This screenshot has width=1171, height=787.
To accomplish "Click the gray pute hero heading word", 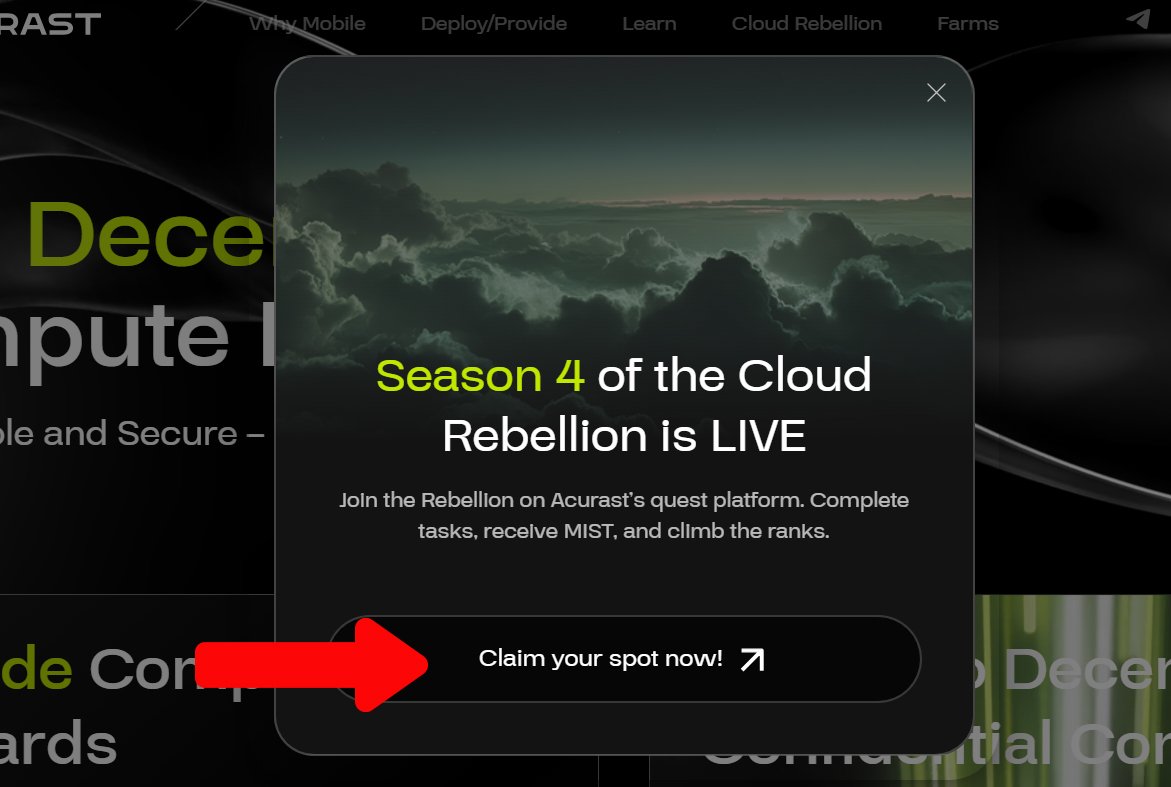I will click(x=114, y=338).
